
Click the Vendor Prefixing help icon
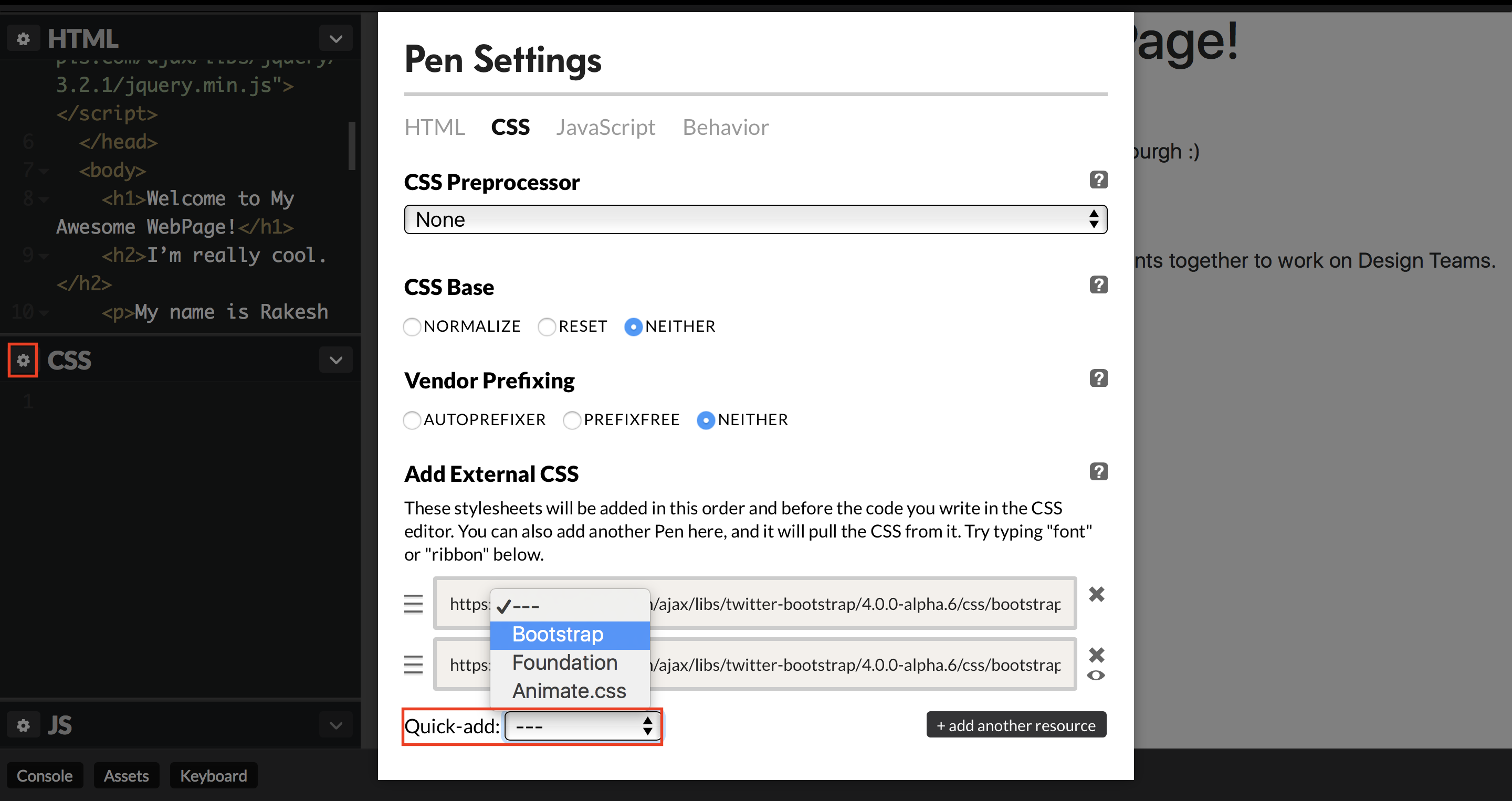pos(1098,378)
